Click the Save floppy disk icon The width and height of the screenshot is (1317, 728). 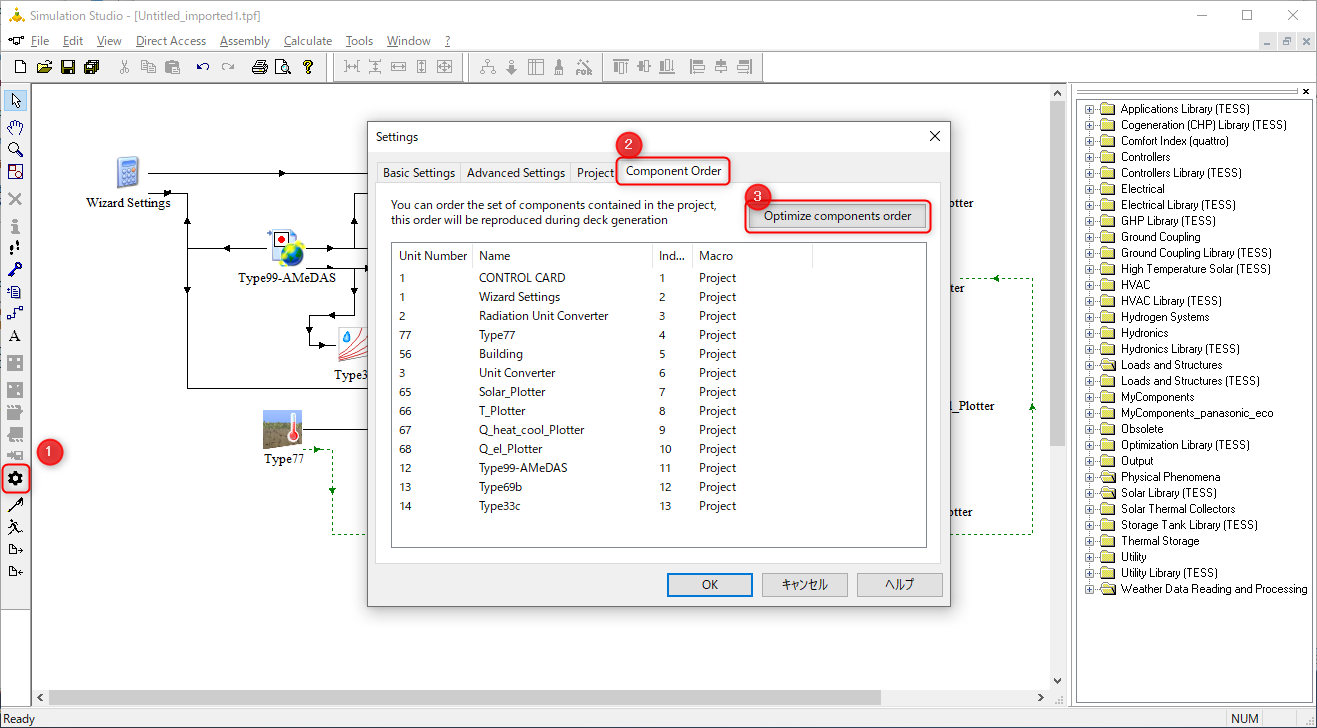point(68,67)
